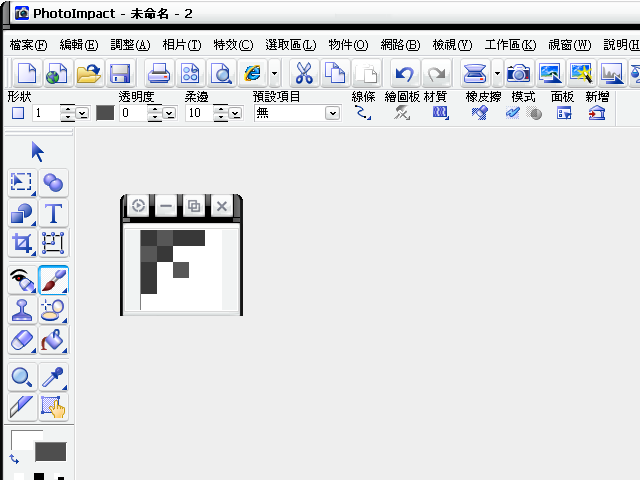640x480 pixels.
Task: Acquire image from scanner
Action: pyautogui.click(x=475, y=73)
